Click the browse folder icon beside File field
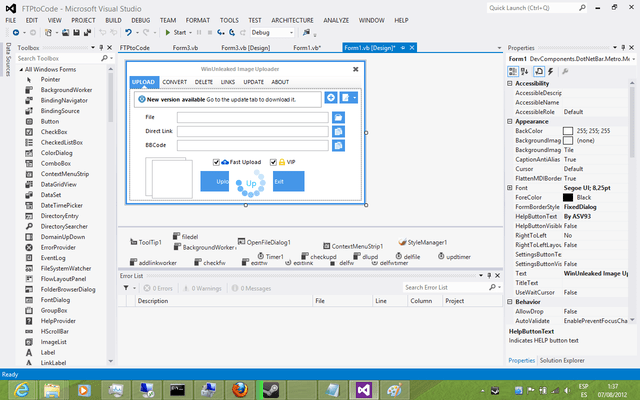The width and height of the screenshot is (640, 400). [x=338, y=118]
